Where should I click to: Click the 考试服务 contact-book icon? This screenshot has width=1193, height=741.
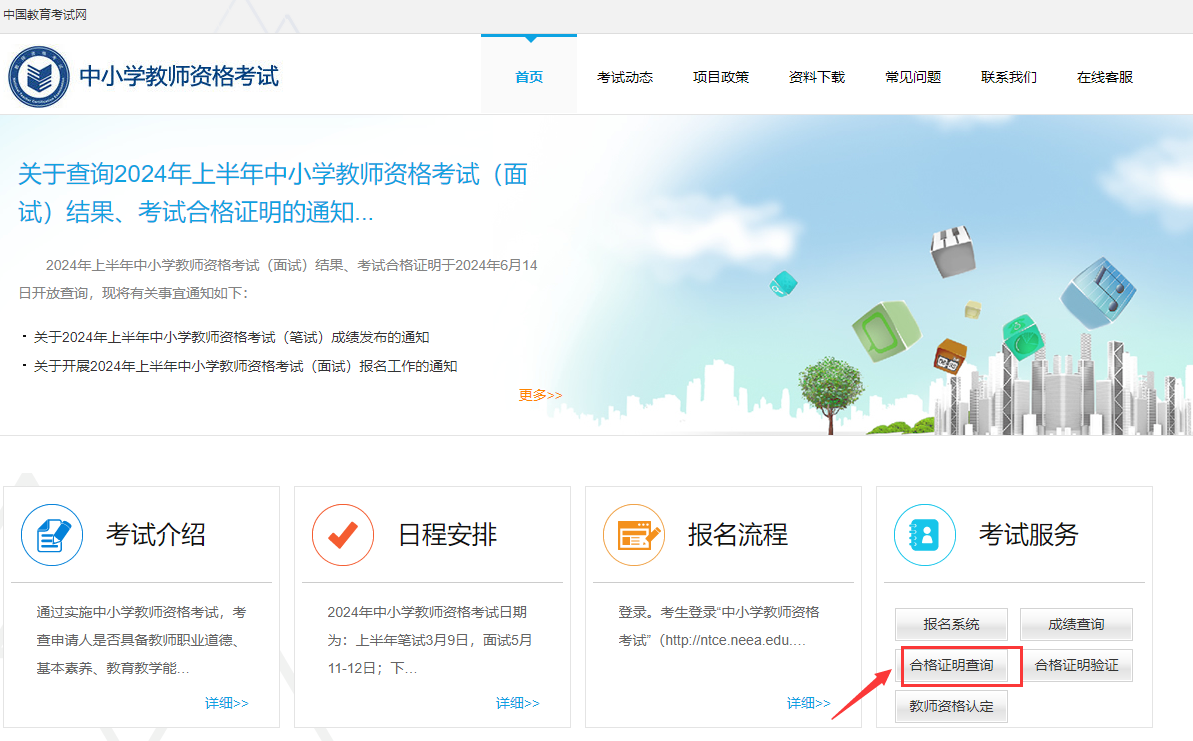pyautogui.click(x=925, y=534)
